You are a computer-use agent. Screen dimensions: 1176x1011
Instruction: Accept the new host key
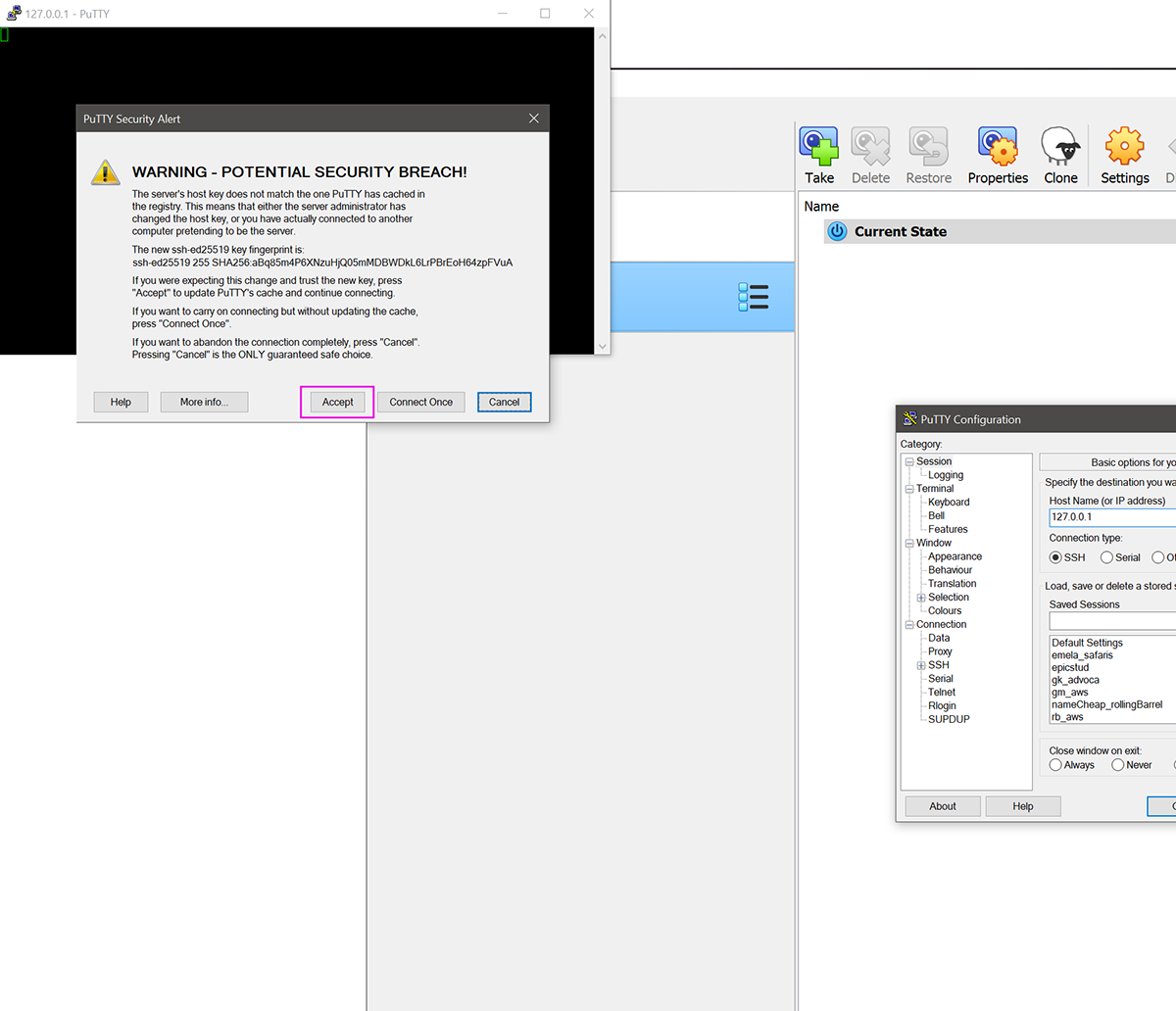337,402
